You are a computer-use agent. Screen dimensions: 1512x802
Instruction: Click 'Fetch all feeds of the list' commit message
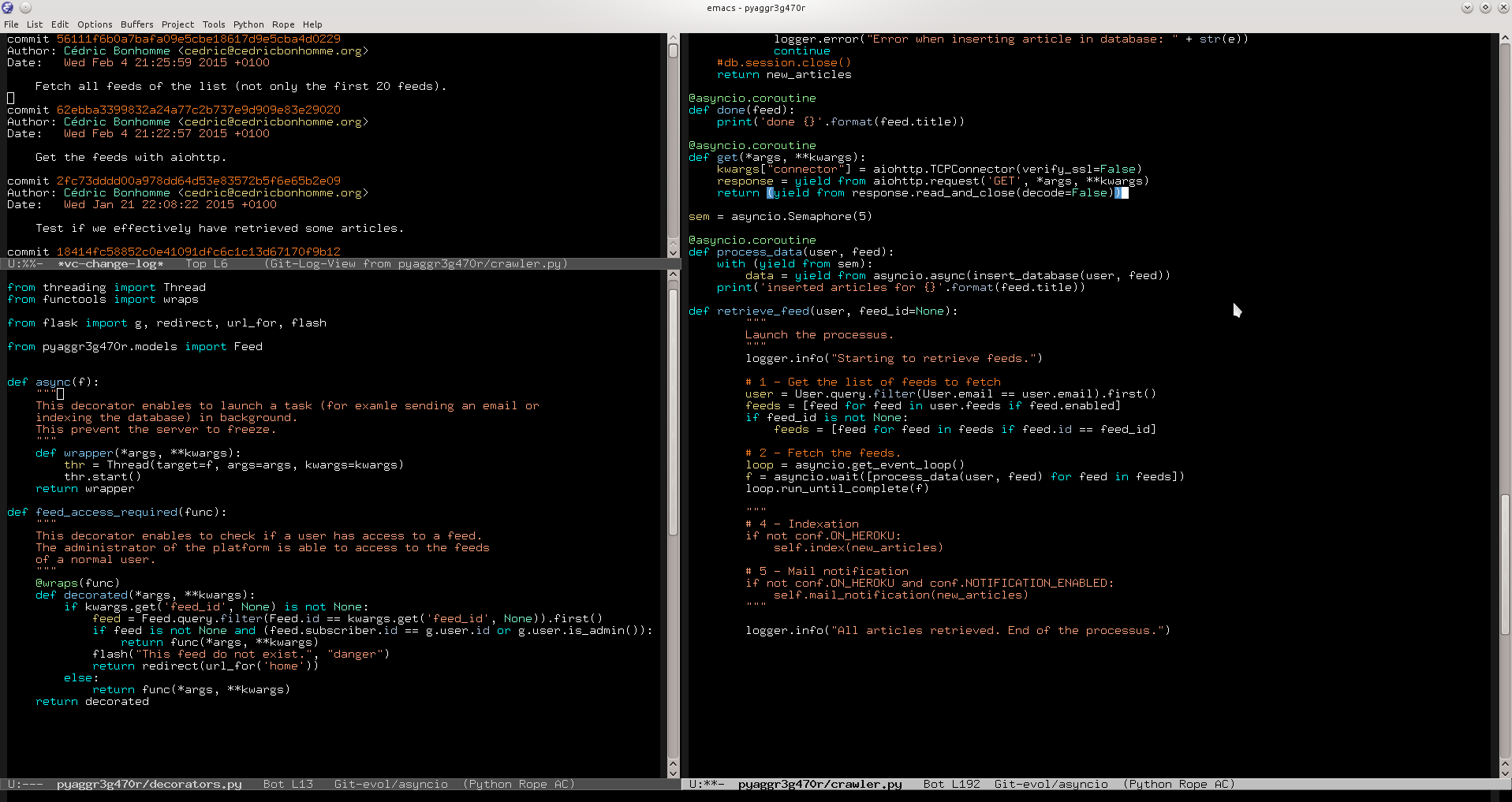[x=241, y=86]
